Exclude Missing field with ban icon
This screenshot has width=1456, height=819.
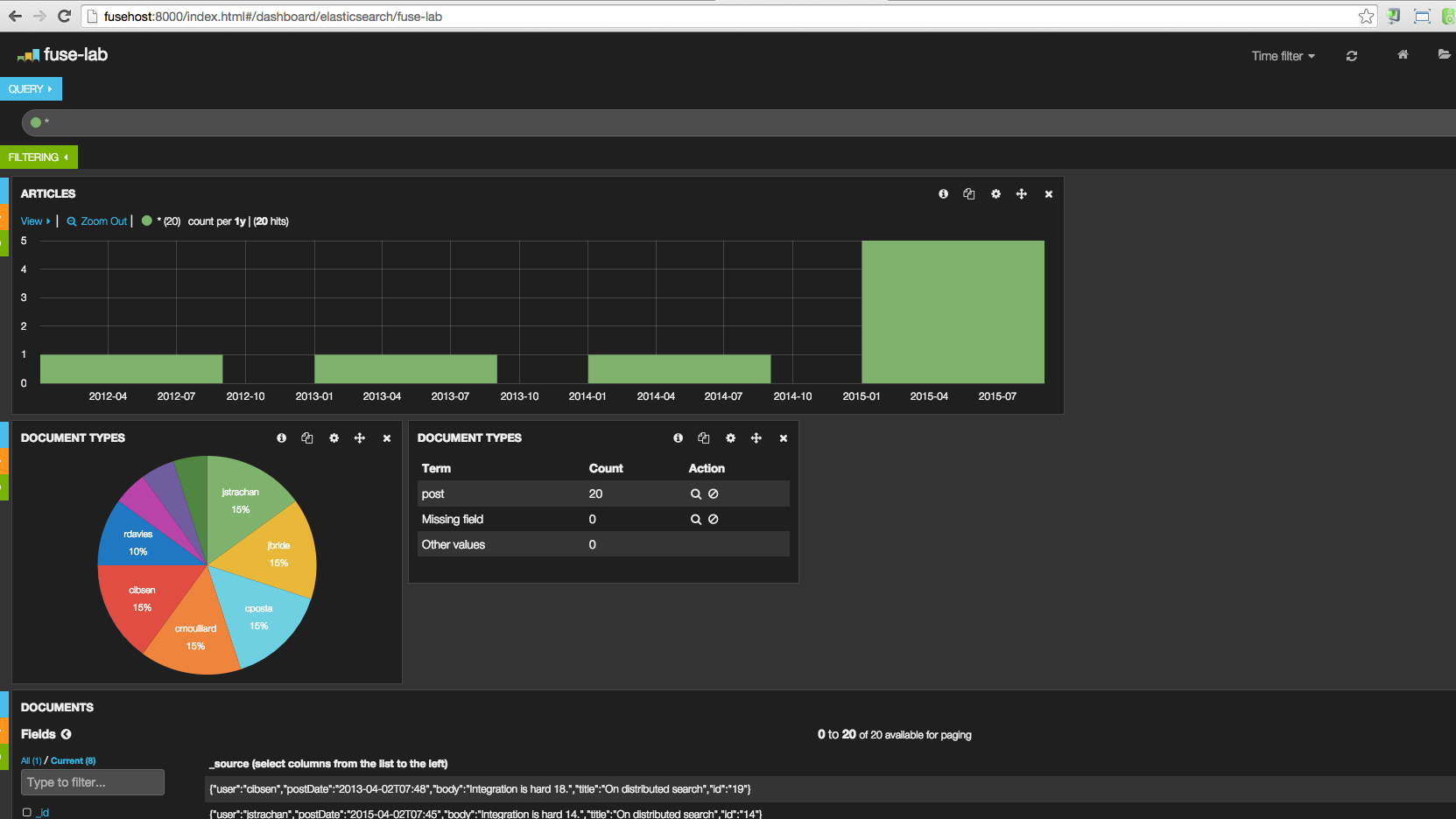coord(714,520)
